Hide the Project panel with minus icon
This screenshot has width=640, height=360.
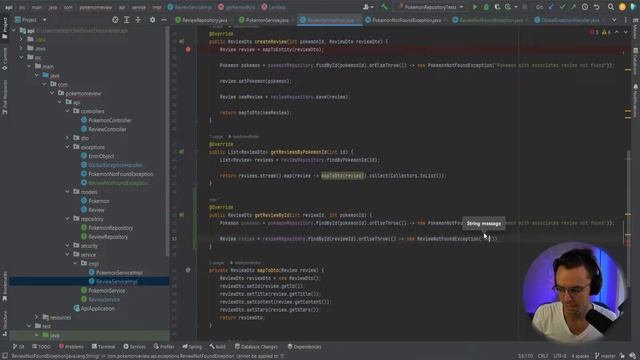point(164,20)
